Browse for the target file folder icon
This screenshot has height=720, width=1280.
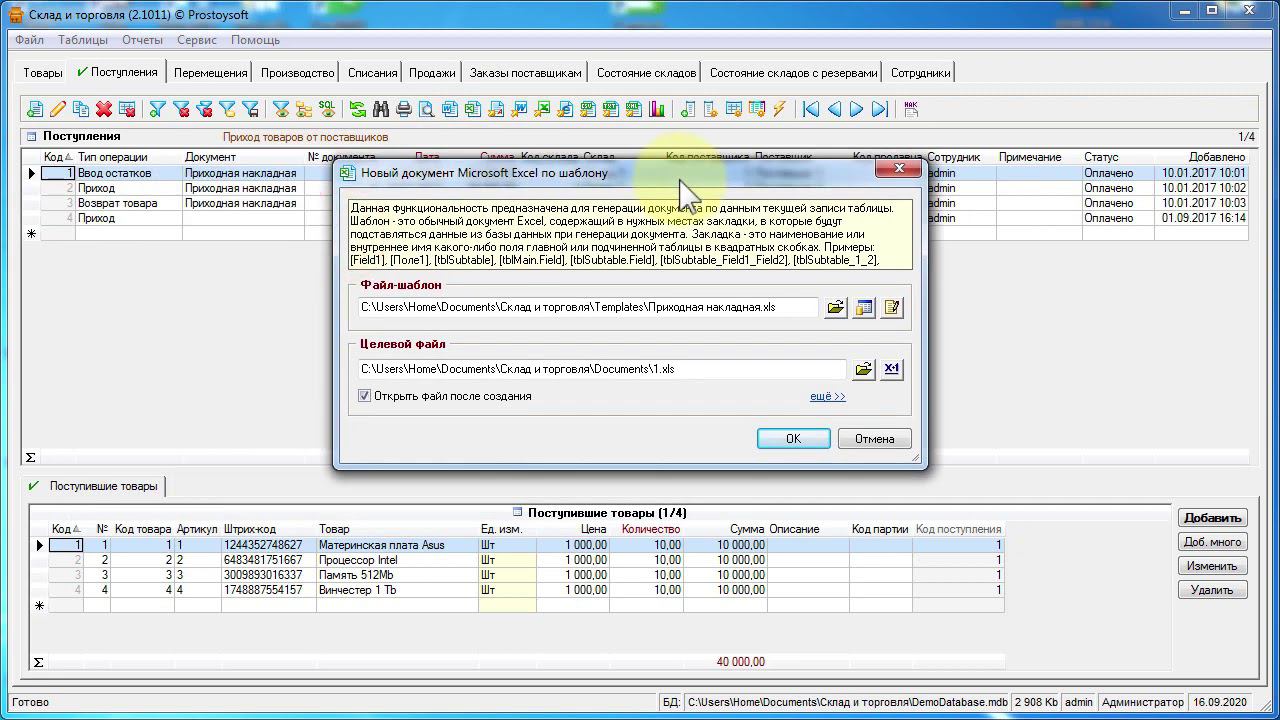864,369
